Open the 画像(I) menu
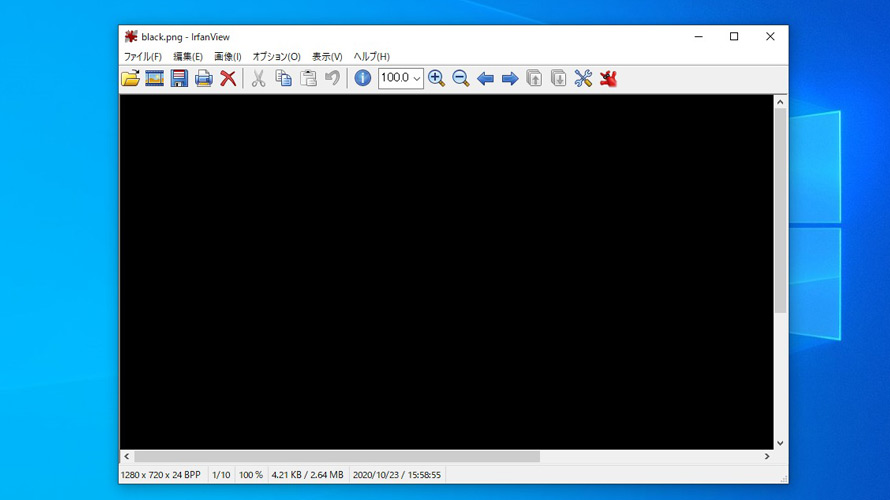890x500 pixels. (x=227, y=57)
